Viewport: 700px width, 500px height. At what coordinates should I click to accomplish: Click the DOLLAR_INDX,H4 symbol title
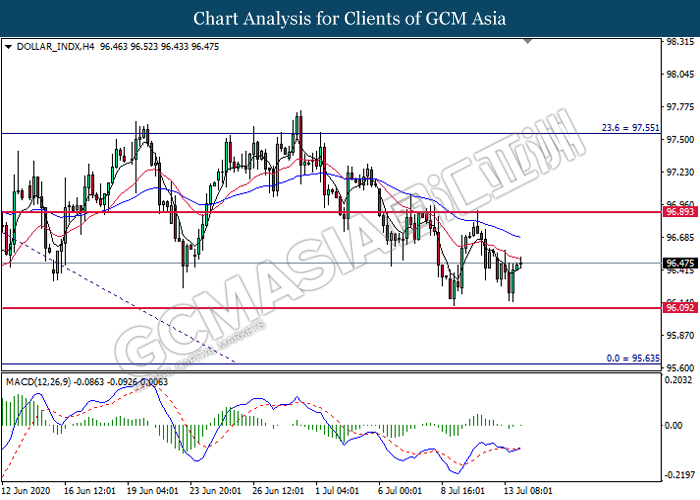pyautogui.click(x=55, y=46)
